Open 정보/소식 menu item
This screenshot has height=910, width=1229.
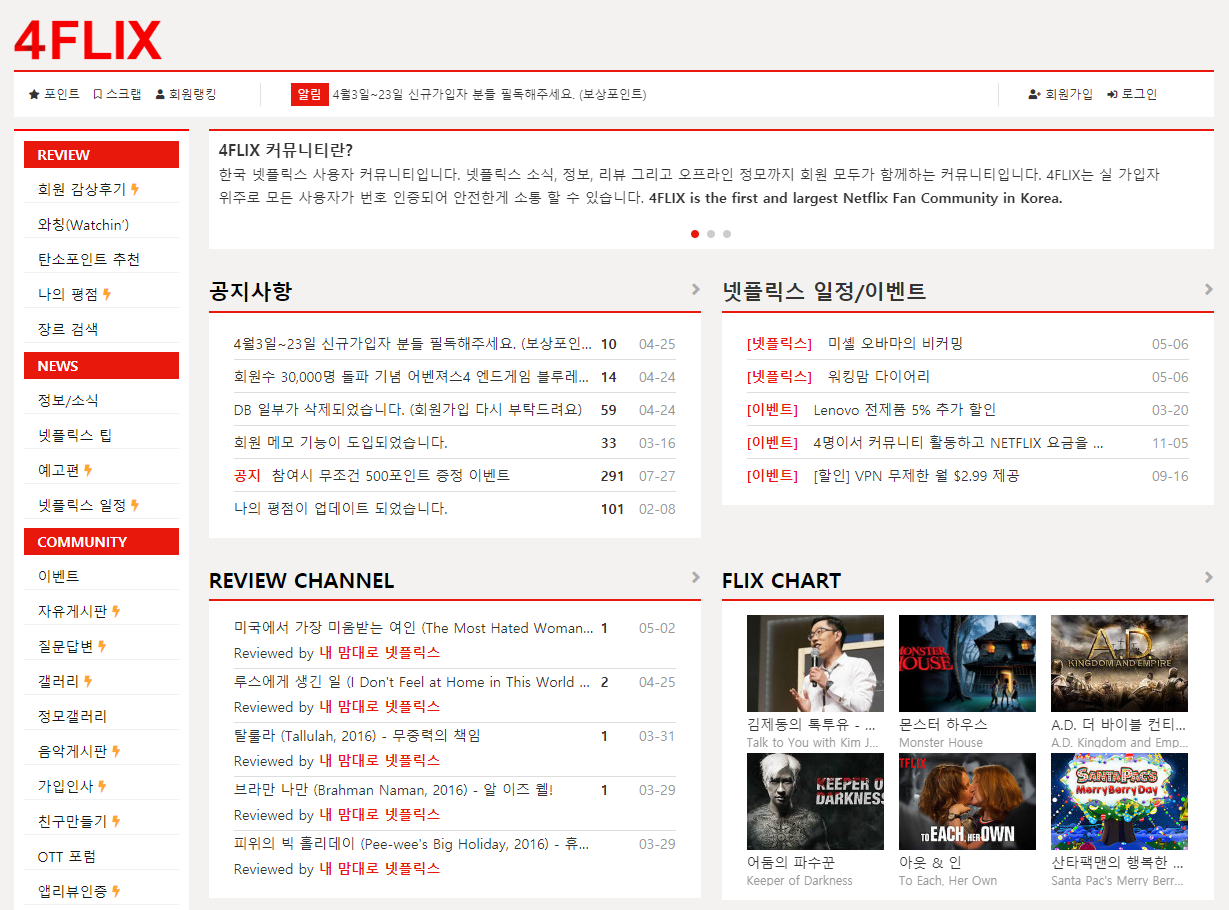(x=68, y=400)
